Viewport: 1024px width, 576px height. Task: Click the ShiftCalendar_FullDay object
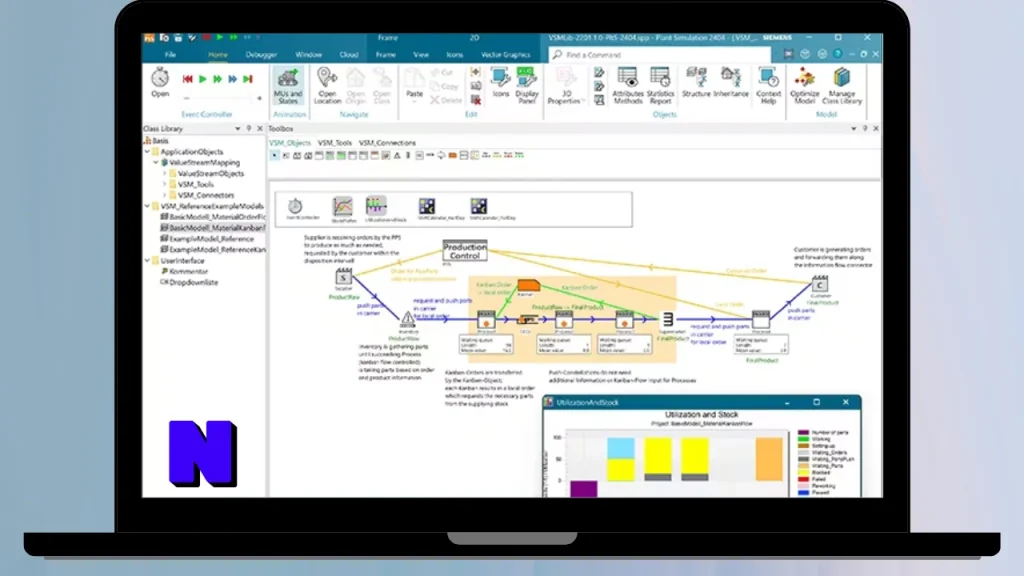pos(479,206)
